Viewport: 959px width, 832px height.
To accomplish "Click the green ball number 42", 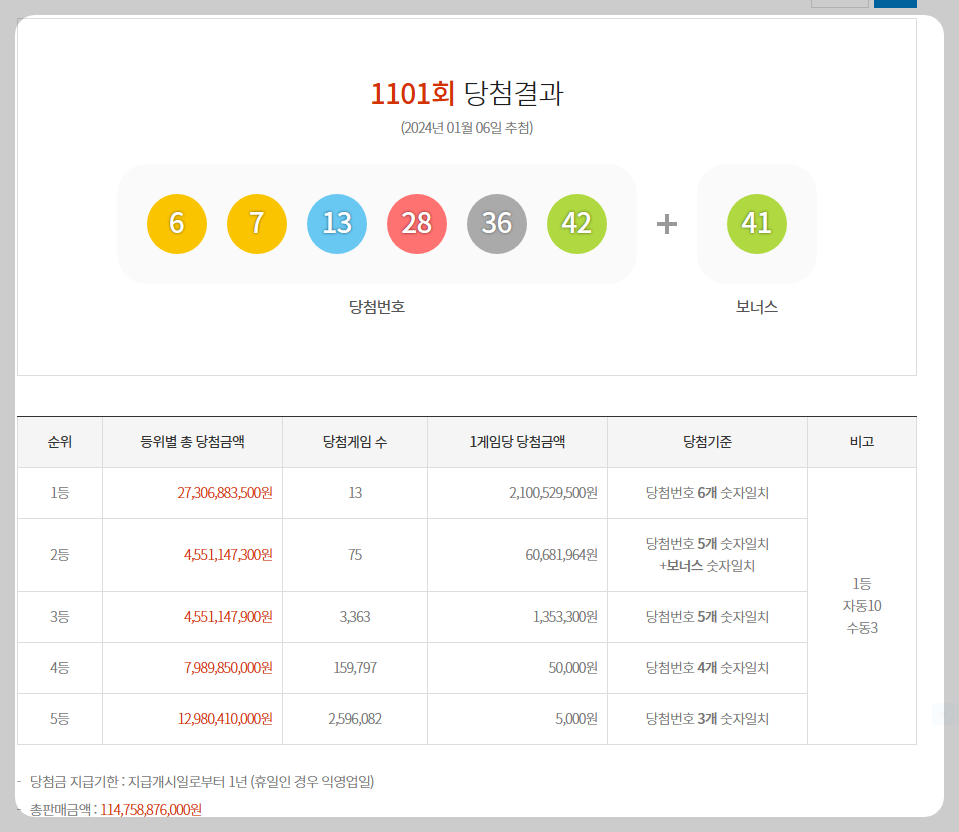I will pos(577,224).
